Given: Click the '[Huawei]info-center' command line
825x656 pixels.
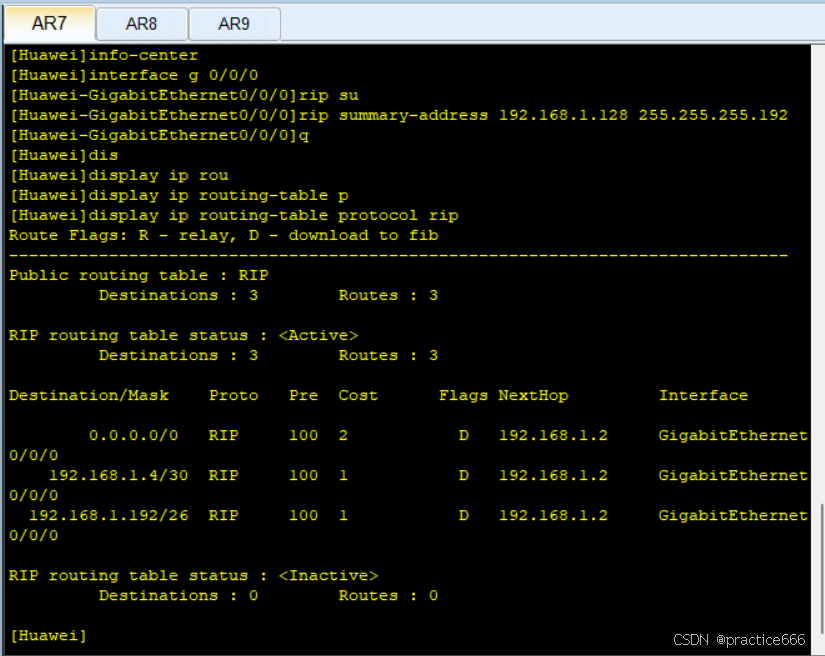Looking at the screenshot, I should click(104, 55).
